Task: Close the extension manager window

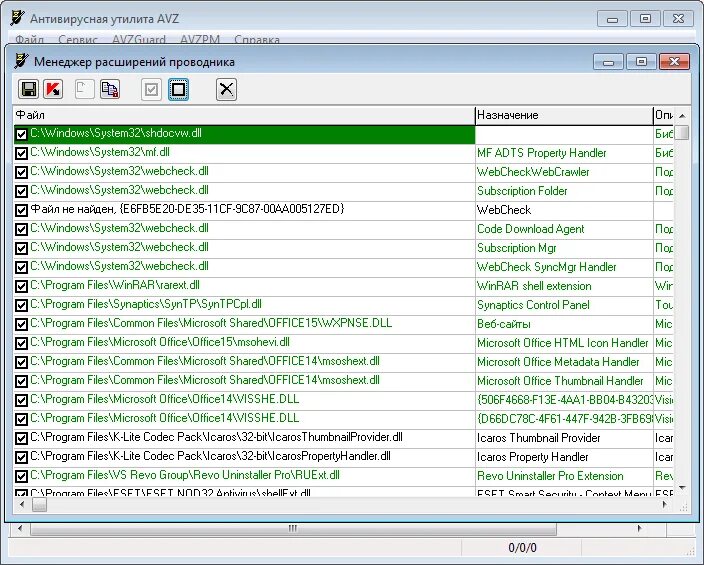Action: click(x=674, y=62)
